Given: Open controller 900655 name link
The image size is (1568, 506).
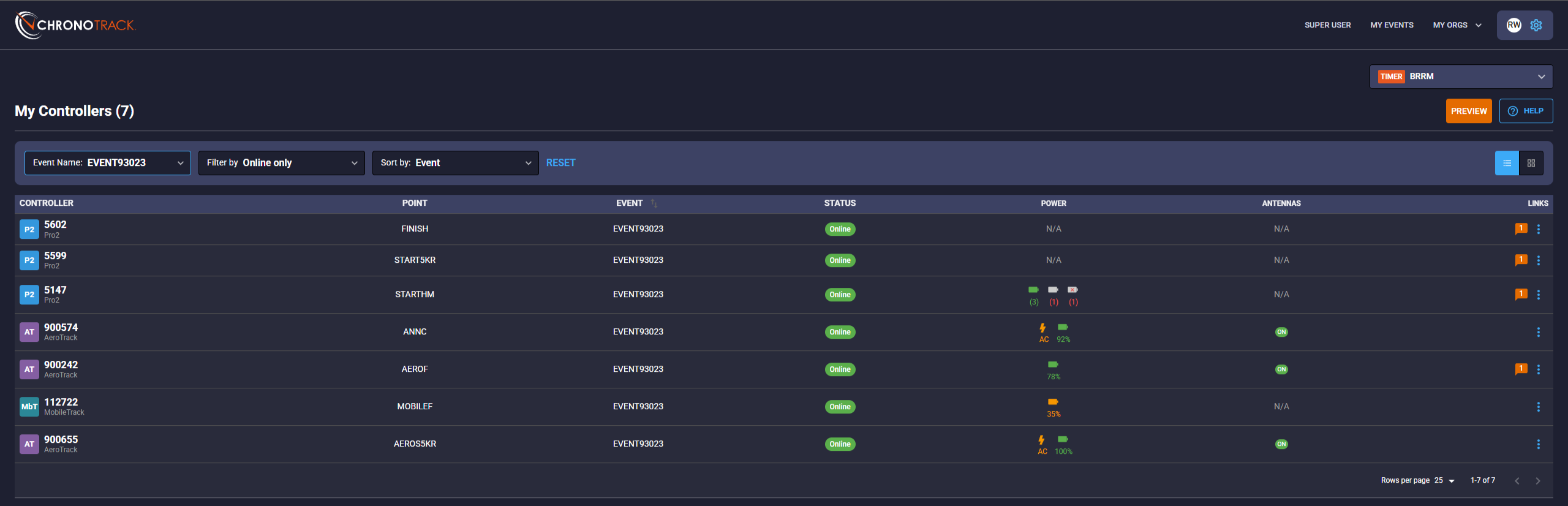Looking at the screenshot, I should click(x=61, y=440).
